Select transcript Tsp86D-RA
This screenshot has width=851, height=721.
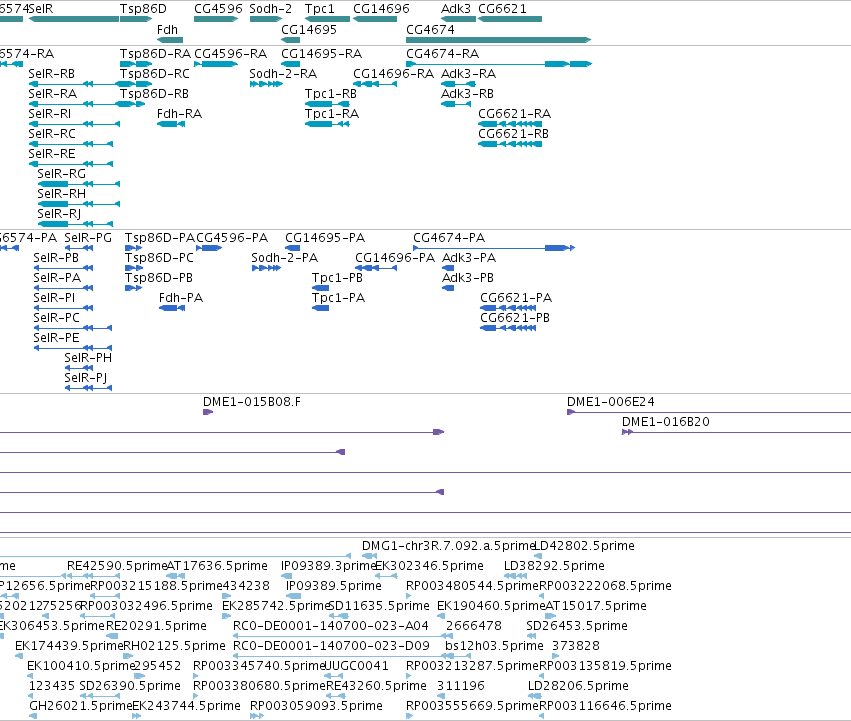(155, 54)
